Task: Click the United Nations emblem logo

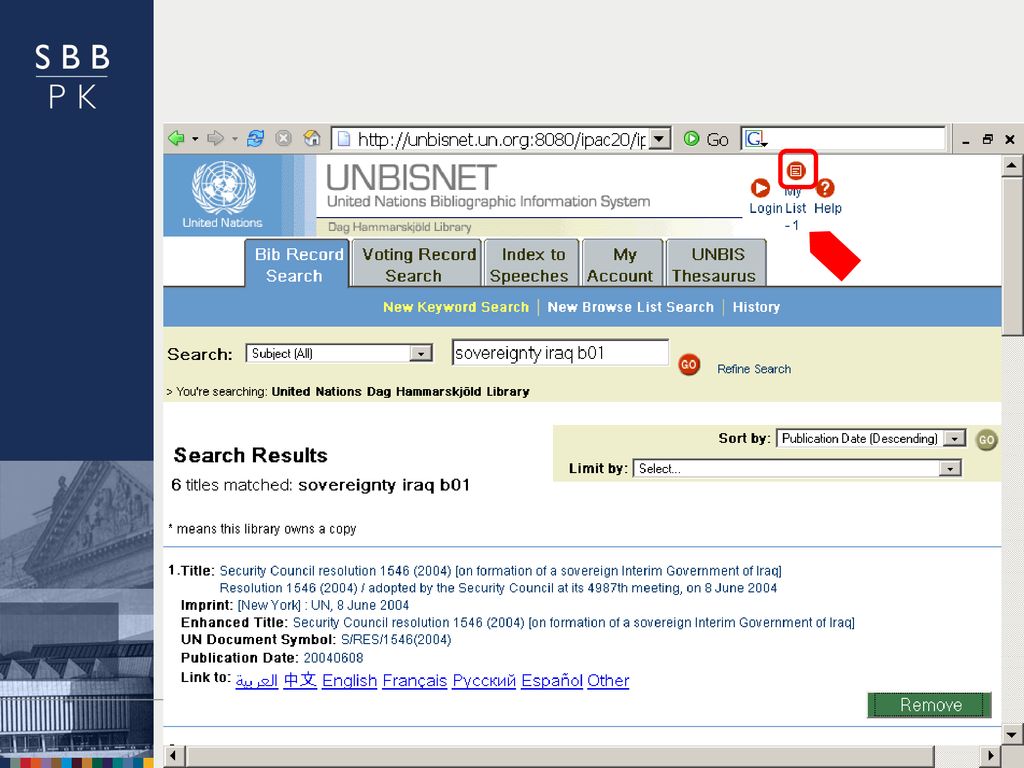Action: tap(223, 189)
